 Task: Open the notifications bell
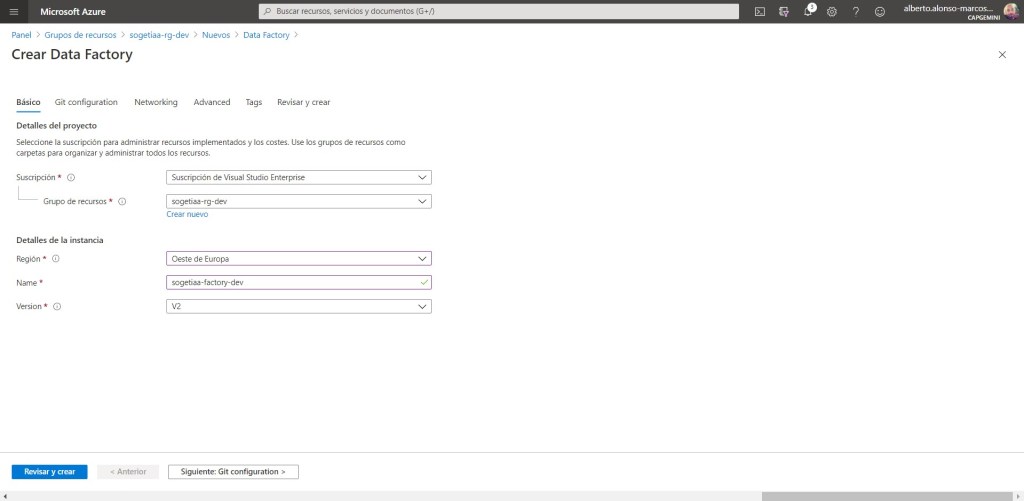[808, 11]
